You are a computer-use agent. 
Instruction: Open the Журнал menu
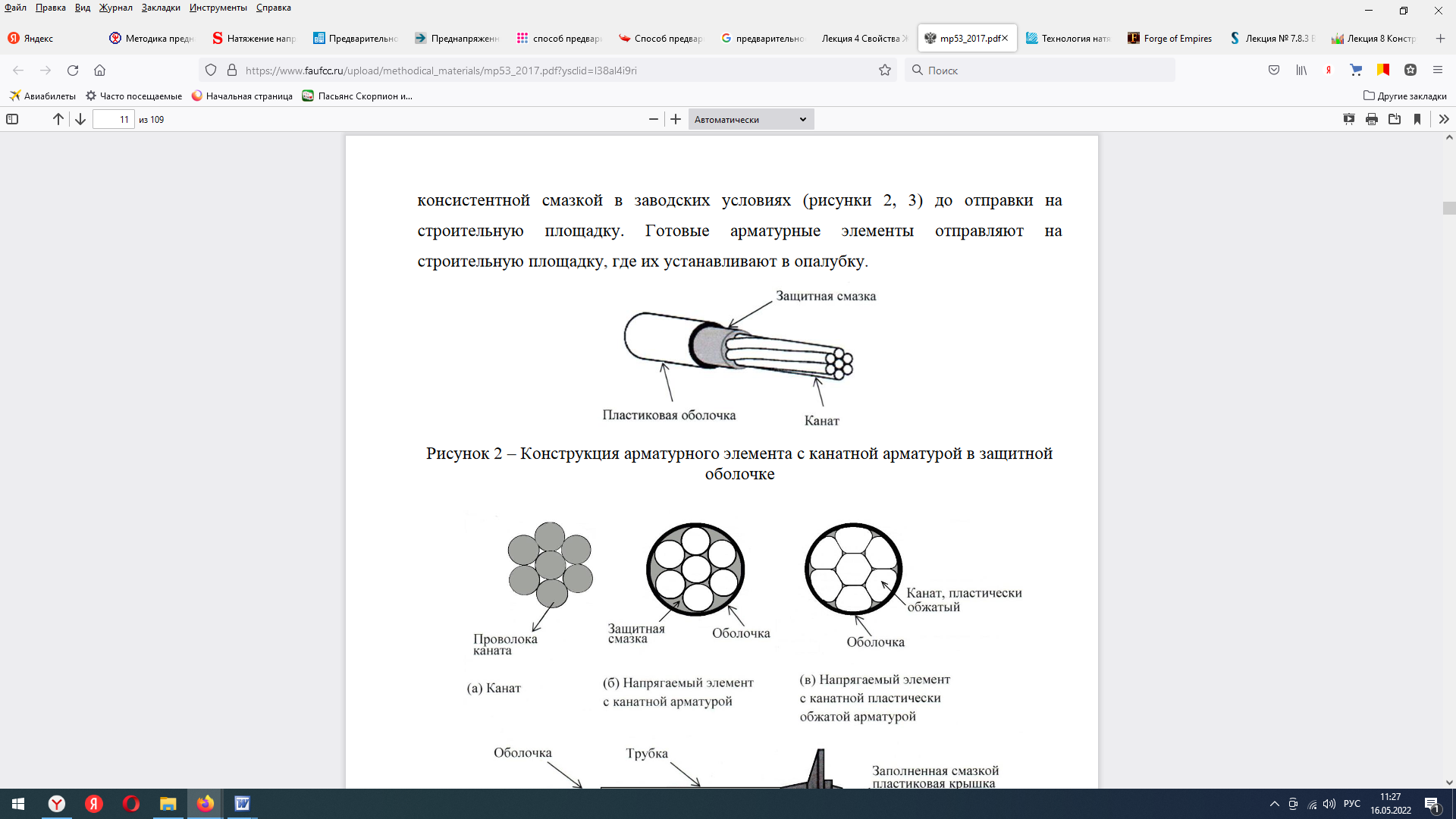point(115,8)
